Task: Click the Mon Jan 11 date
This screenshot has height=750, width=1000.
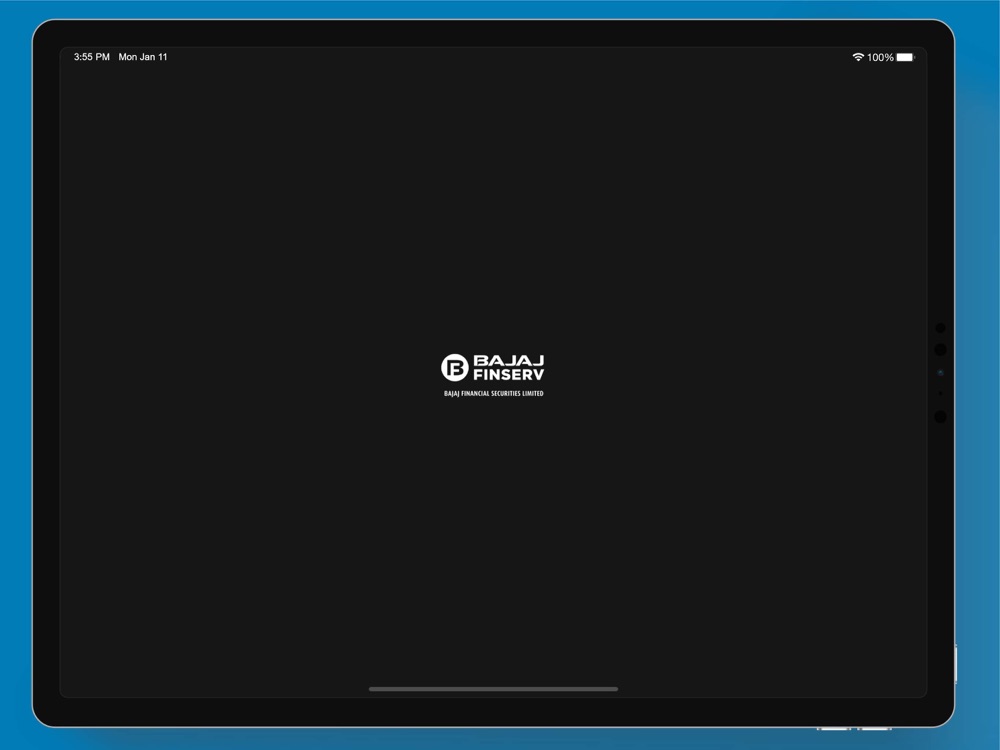Action: coord(143,57)
